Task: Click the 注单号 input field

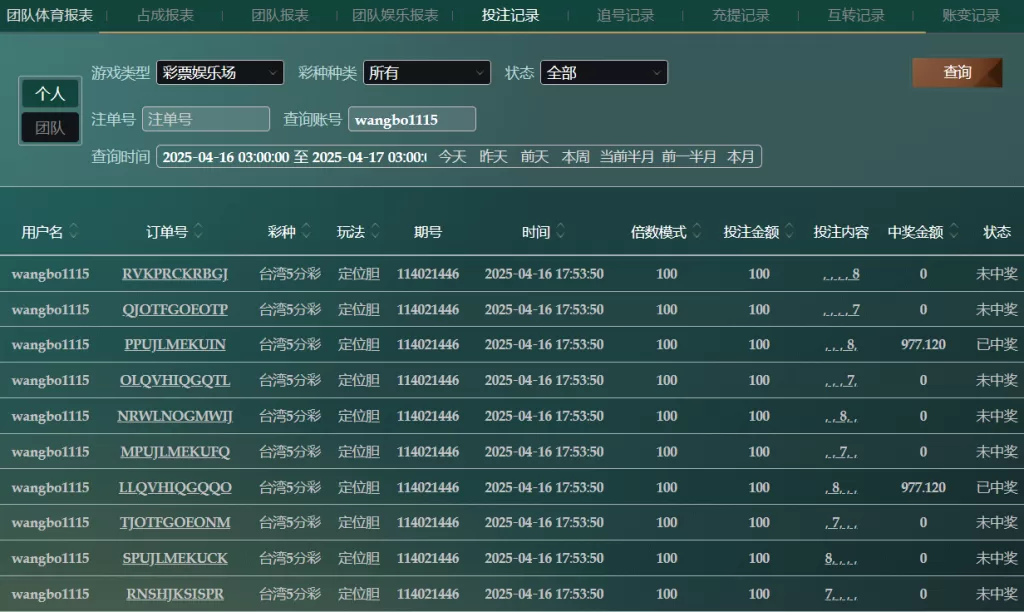Action: tap(206, 119)
